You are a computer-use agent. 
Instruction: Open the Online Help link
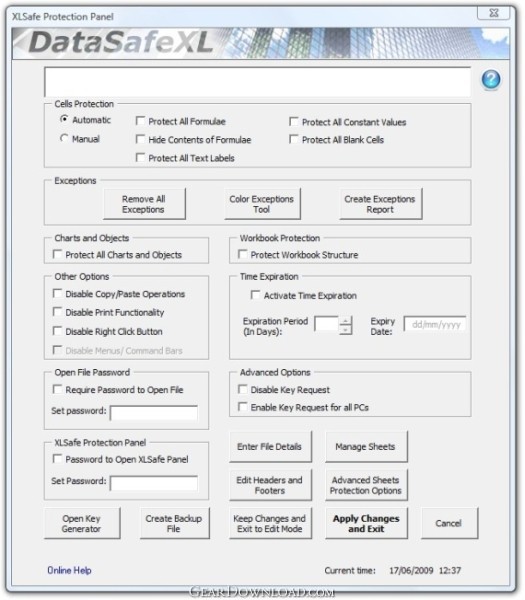69,570
